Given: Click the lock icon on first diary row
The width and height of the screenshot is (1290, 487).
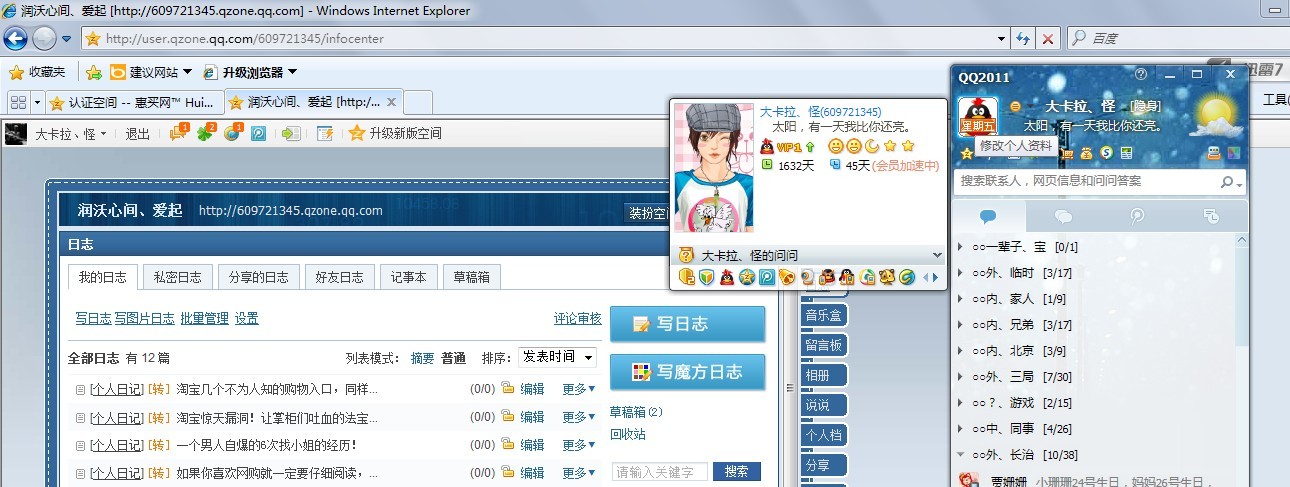Looking at the screenshot, I should click(507, 389).
